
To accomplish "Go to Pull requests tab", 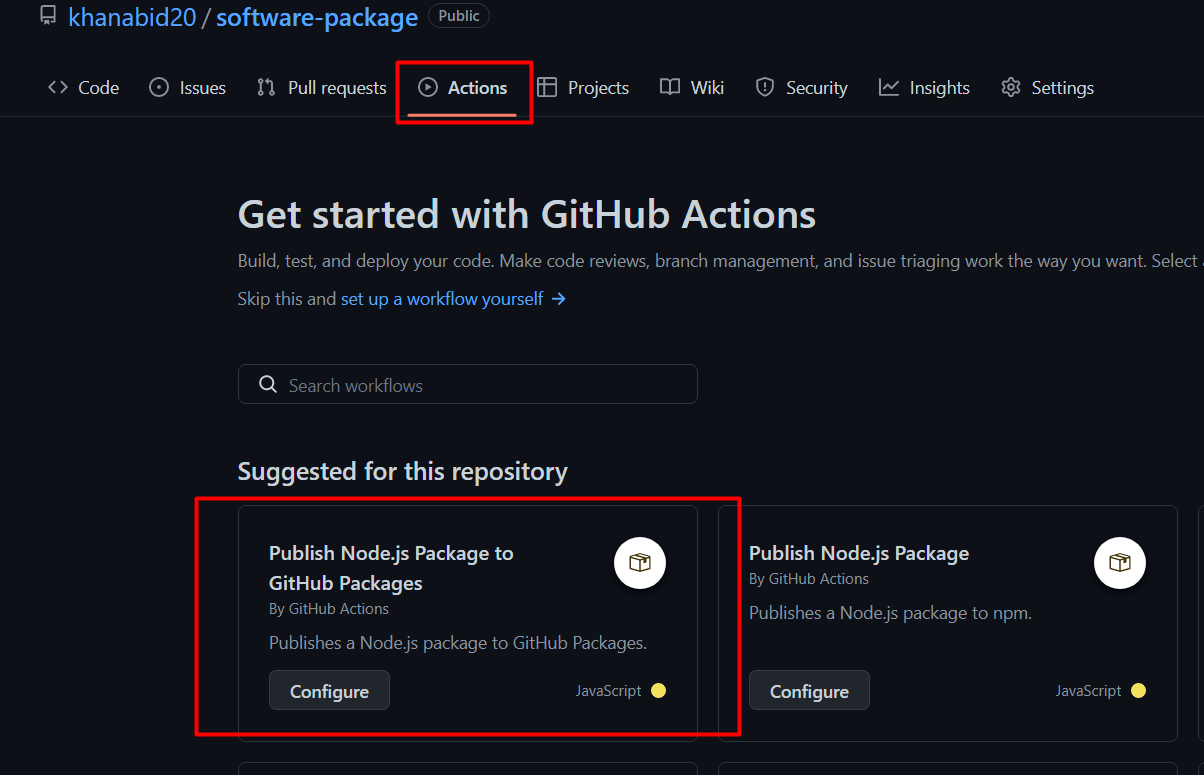I will pos(321,88).
